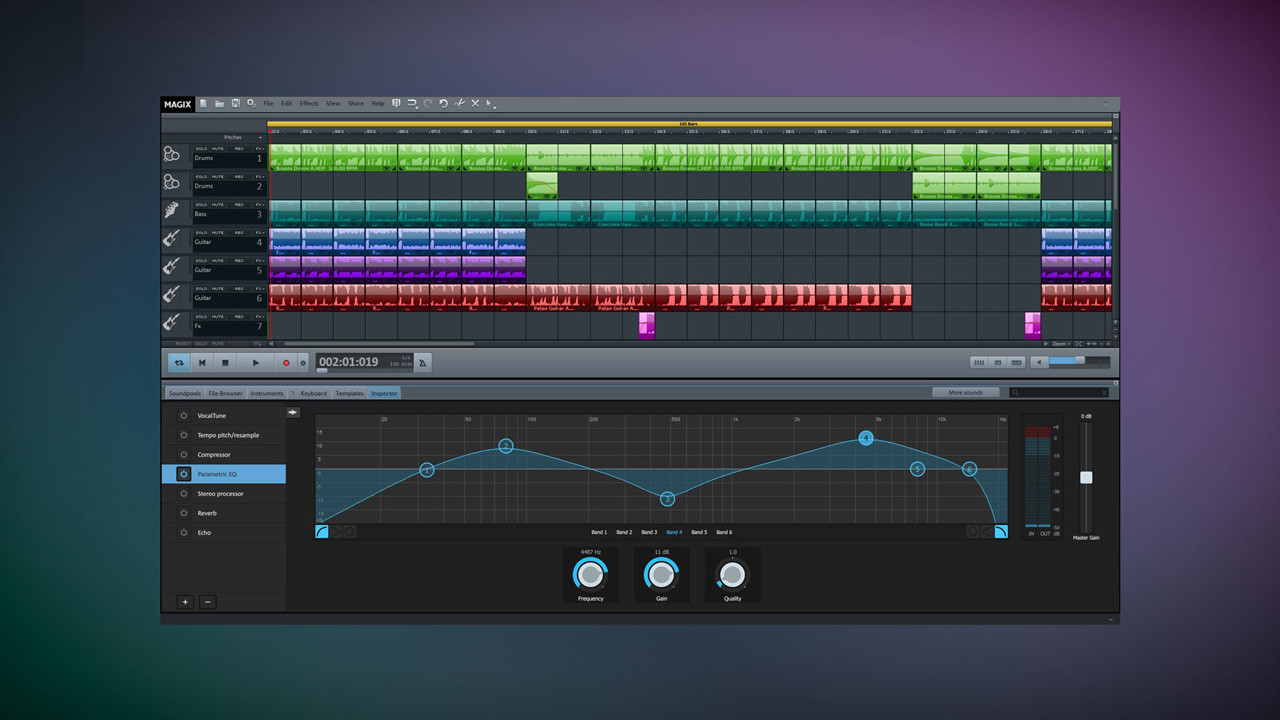
Task: Click the delete X icon in toolbar
Action: (x=475, y=103)
